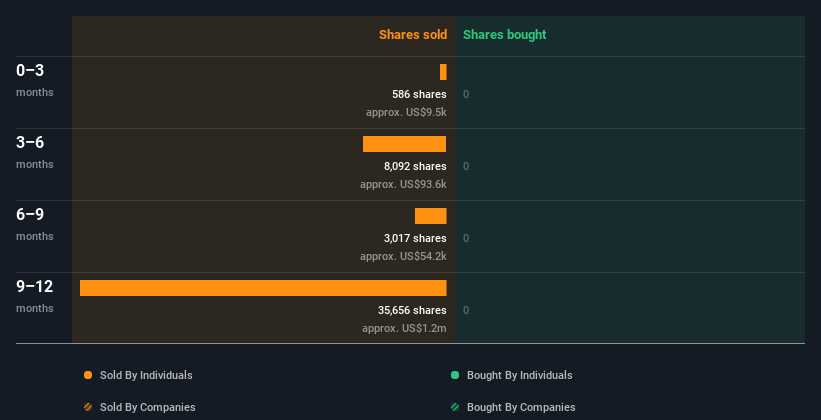Toggle the Sold By Companies legend label
Viewport: 821px width, 420px height.
[147, 407]
